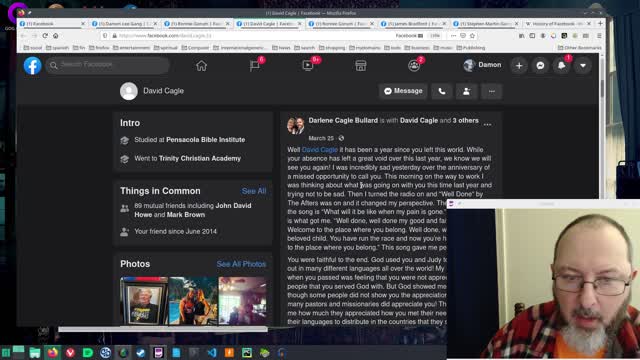Image resolution: width=640 pixels, height=360 pixels.
Task: Open the Other Bookmarks folder
Action: coord(580,48)
